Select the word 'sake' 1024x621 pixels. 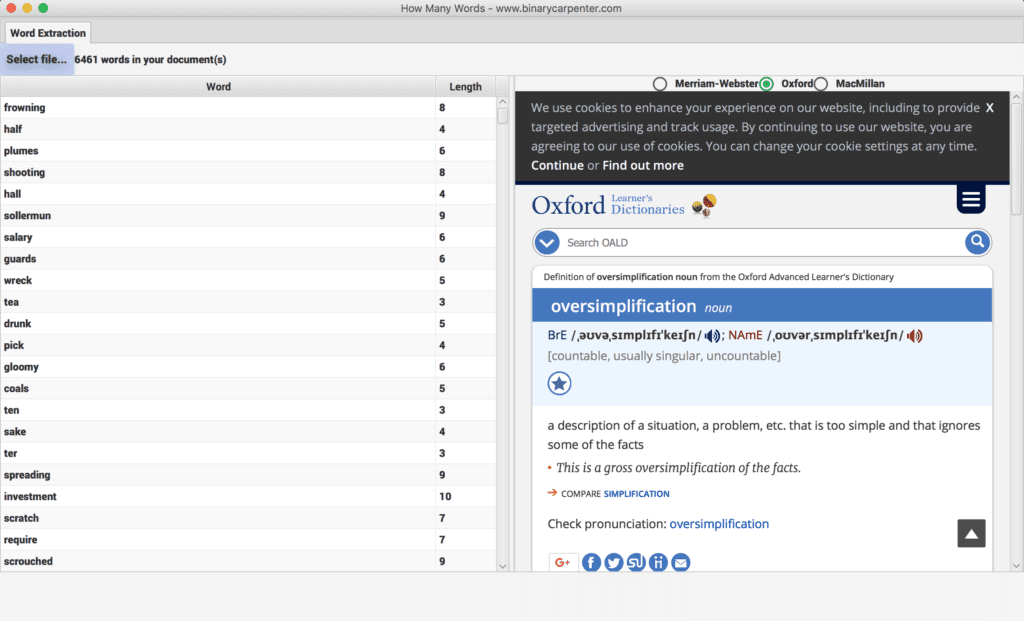coord(14,432)
